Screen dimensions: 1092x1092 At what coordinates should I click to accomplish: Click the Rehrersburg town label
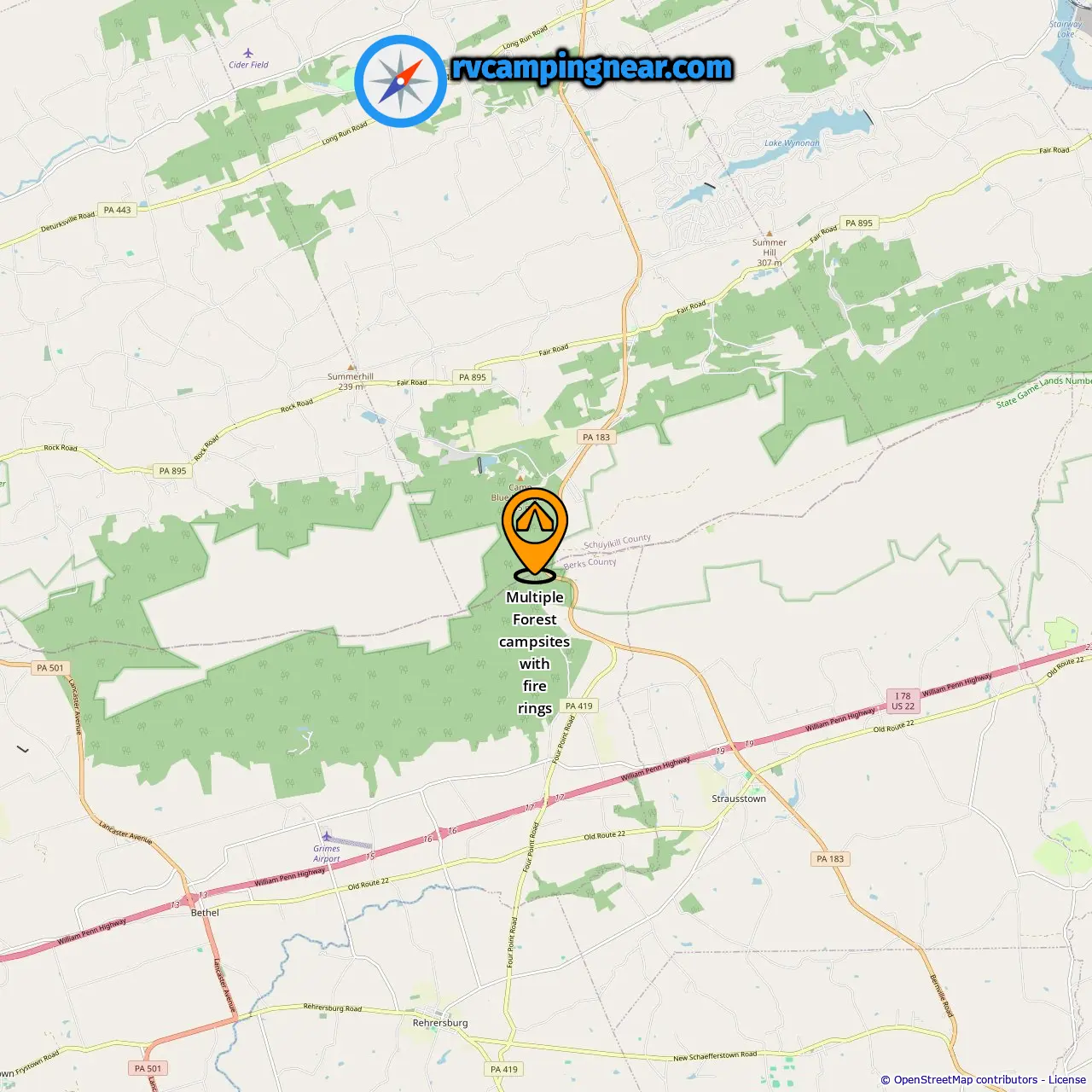tap(440, 1023)
